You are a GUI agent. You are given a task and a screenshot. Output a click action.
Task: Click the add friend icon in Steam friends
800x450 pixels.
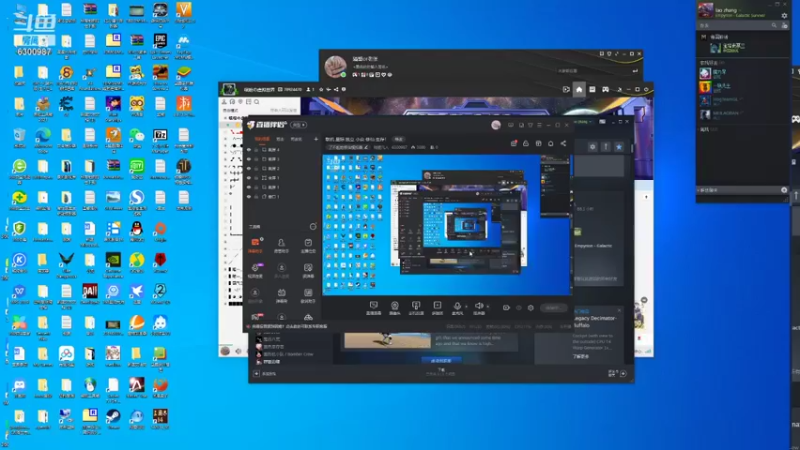coord(785,25)
